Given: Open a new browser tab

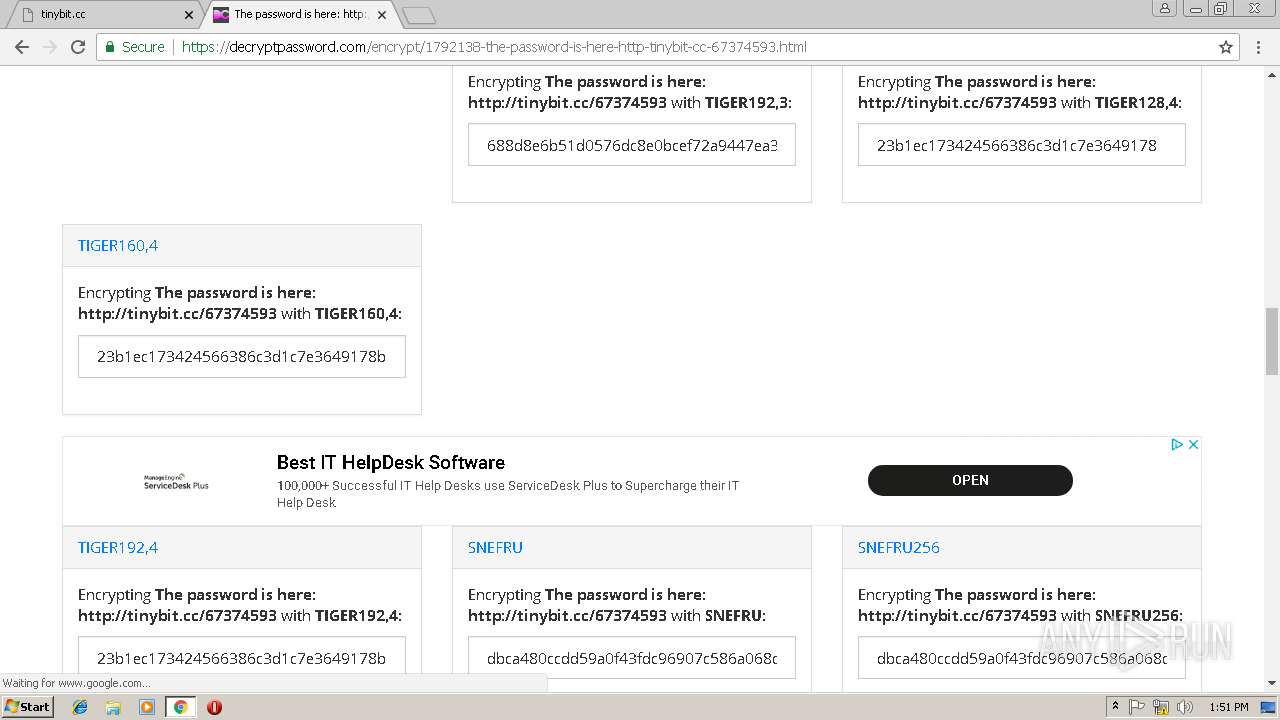Looking at the screenshot, I should [x=419, y=15].
